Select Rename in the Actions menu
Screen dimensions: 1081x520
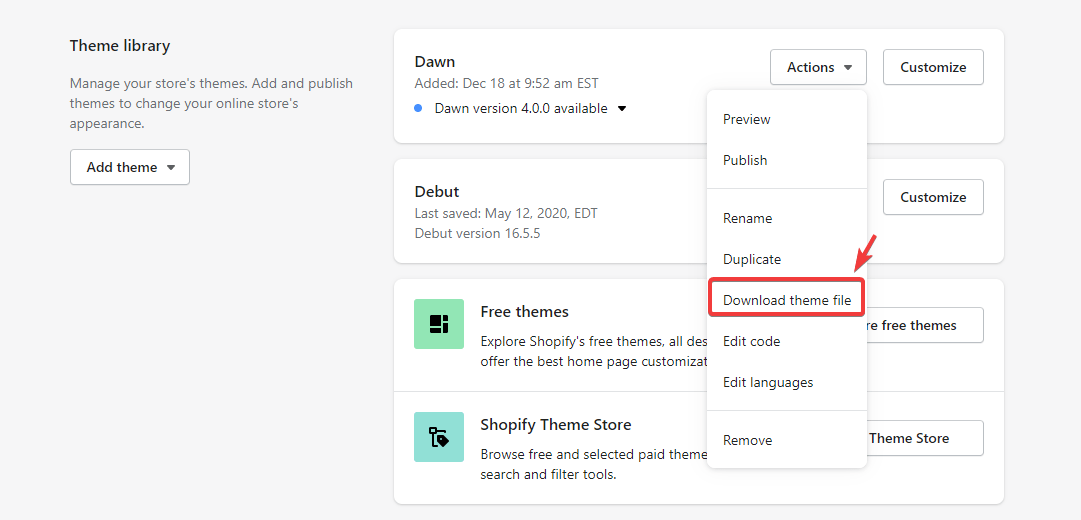[747, 218]
